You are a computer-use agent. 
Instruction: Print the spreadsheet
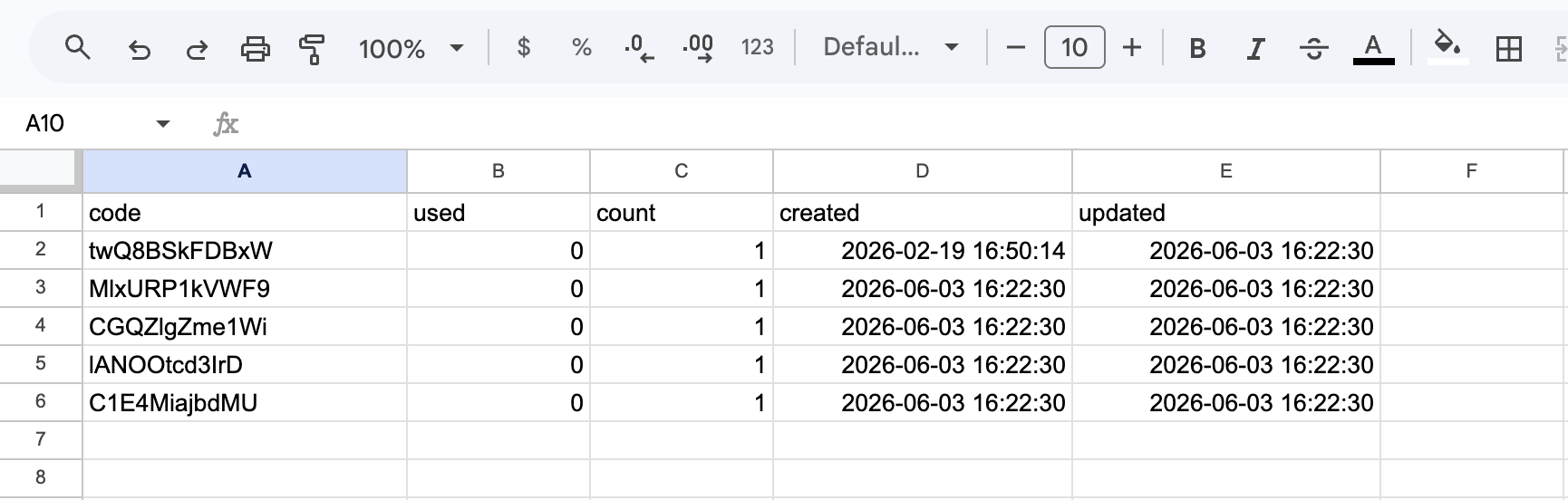(x=255, y=48)
